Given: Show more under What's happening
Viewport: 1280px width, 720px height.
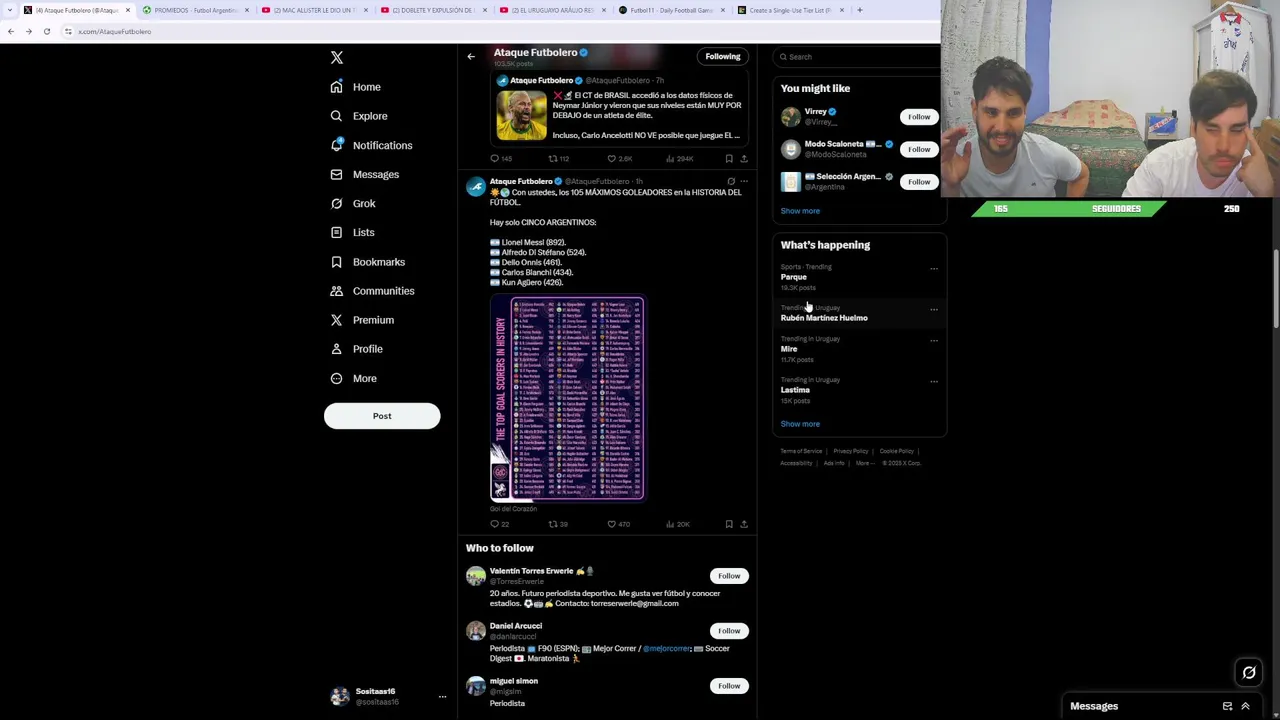Looking at the screenshot, I should tap(800, 424).
